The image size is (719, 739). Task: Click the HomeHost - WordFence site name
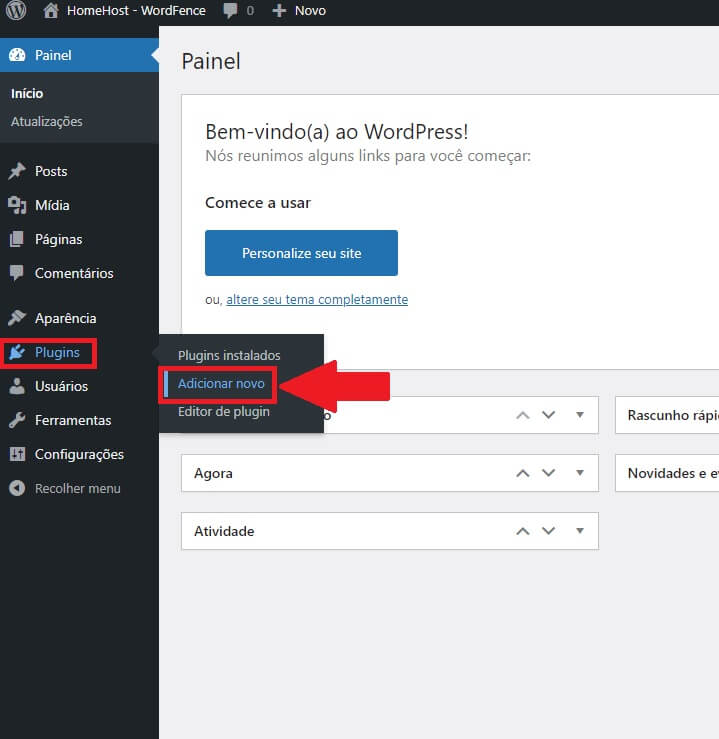[136, 10]
